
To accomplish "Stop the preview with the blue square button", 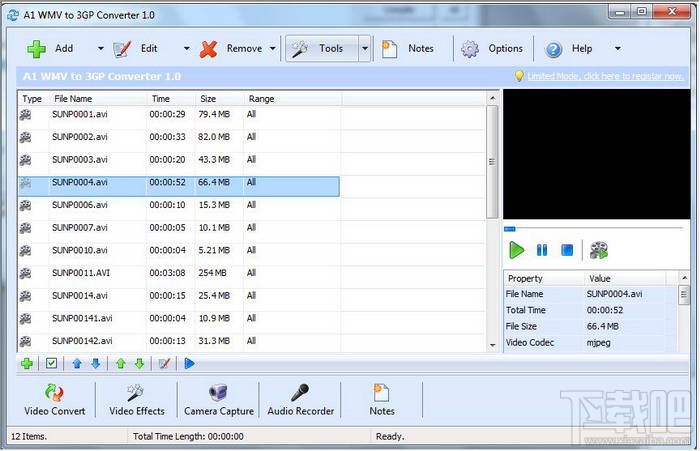I will (x=567, y=250).
